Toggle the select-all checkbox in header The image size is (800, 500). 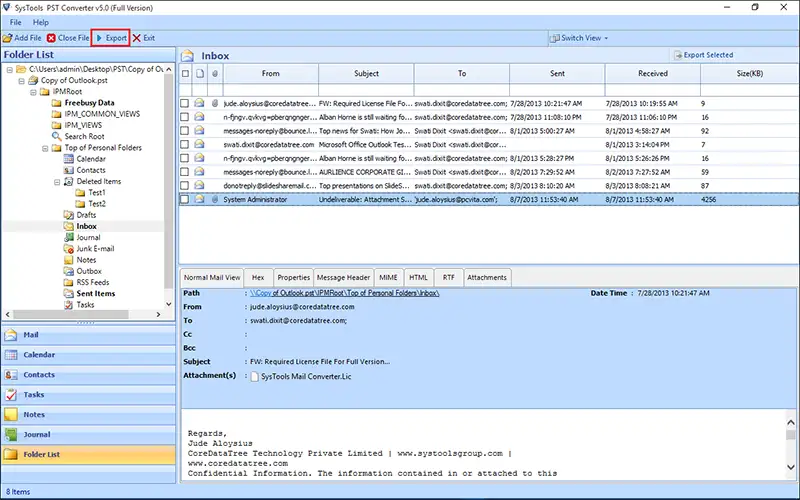tap(185, 74)
